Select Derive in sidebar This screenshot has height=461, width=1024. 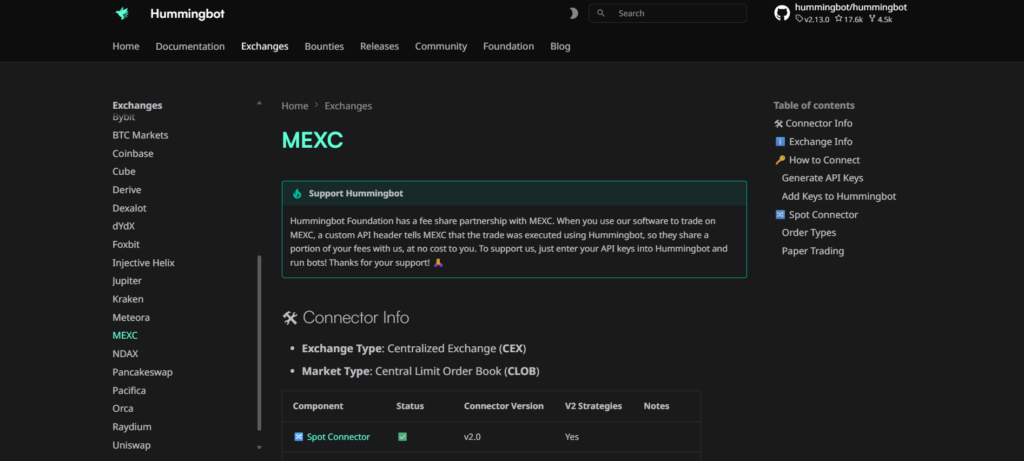(x=127, y=190)
